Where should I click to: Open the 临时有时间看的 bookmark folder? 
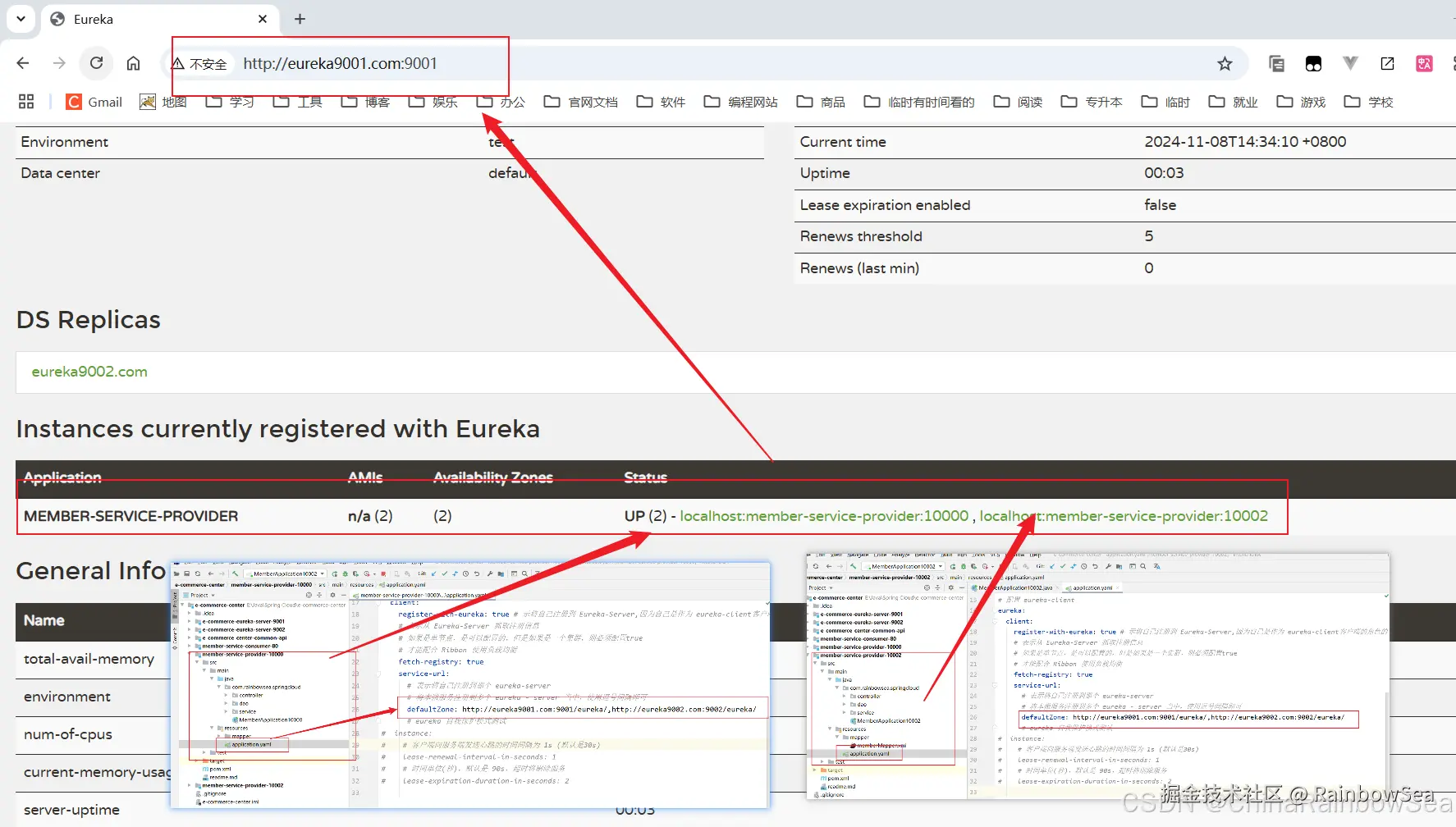click(919, 102)
